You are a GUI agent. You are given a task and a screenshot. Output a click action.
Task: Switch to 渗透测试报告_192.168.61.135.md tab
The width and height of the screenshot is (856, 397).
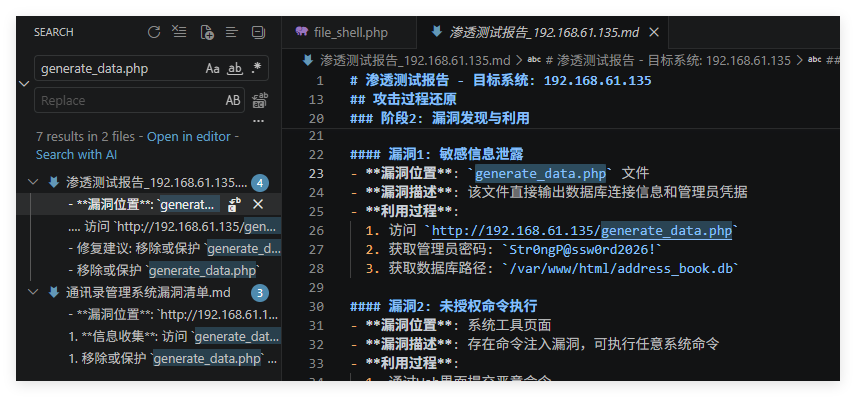543,32
